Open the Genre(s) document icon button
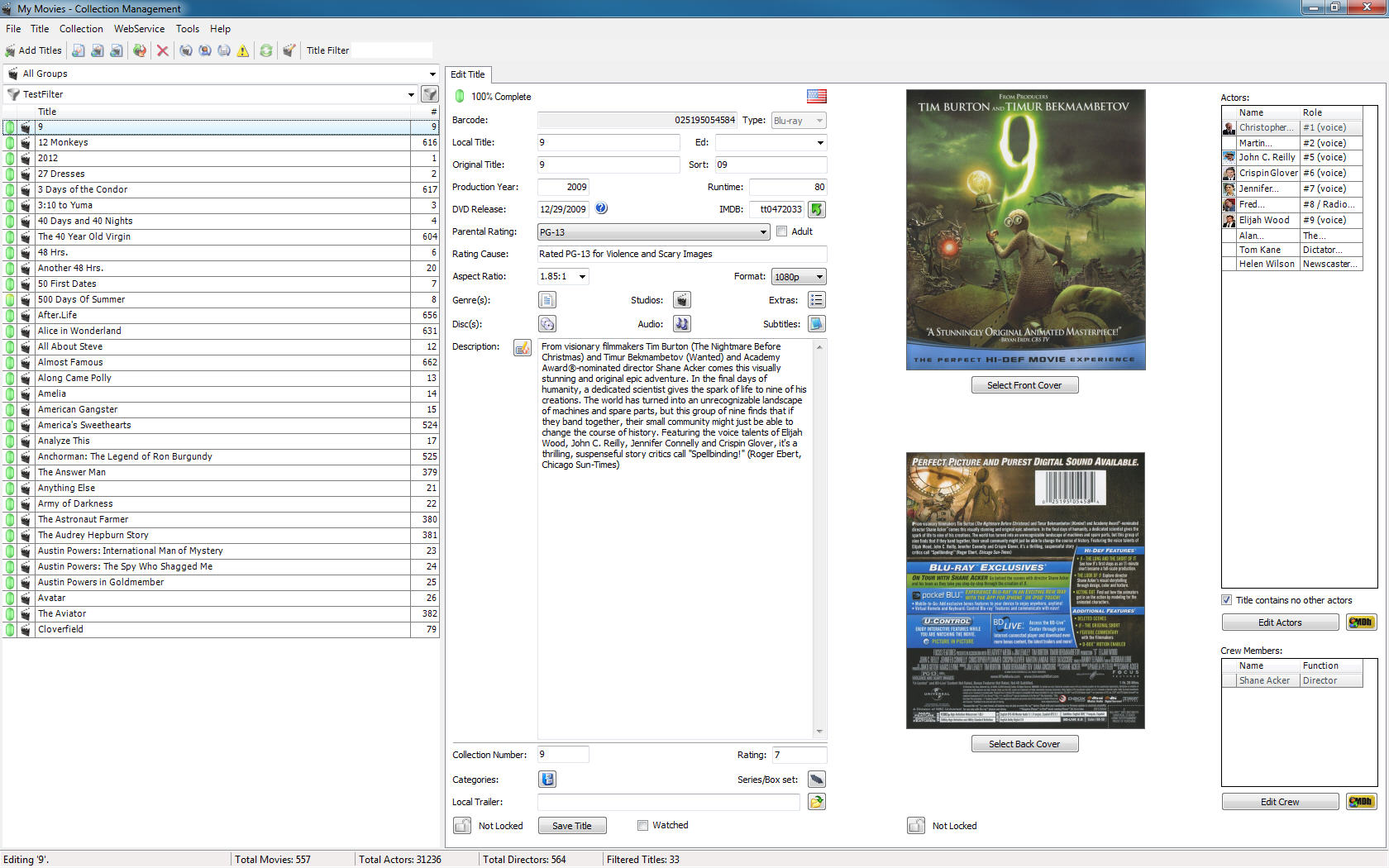Screen dimensions: 1389x868 click(x=547, y=300)
